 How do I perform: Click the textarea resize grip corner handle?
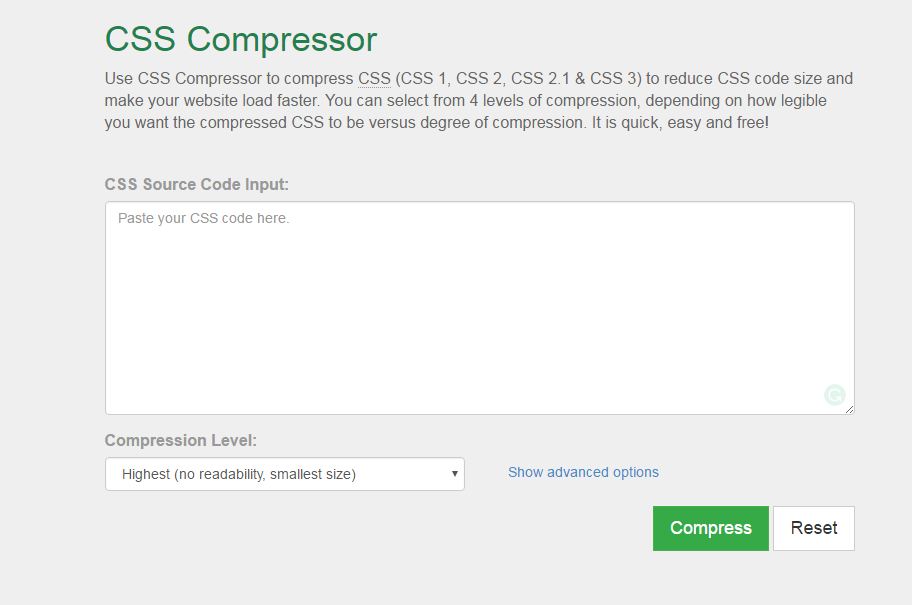[x=850, y=410]
